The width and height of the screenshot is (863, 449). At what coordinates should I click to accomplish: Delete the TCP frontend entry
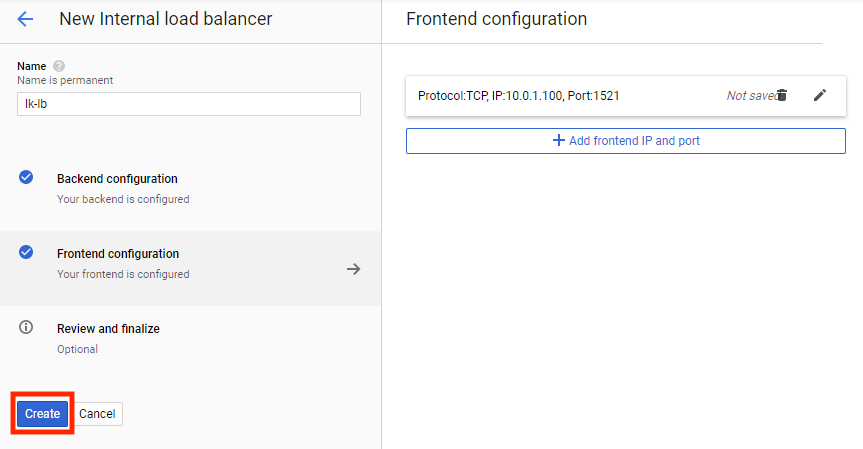coord(782,95)
